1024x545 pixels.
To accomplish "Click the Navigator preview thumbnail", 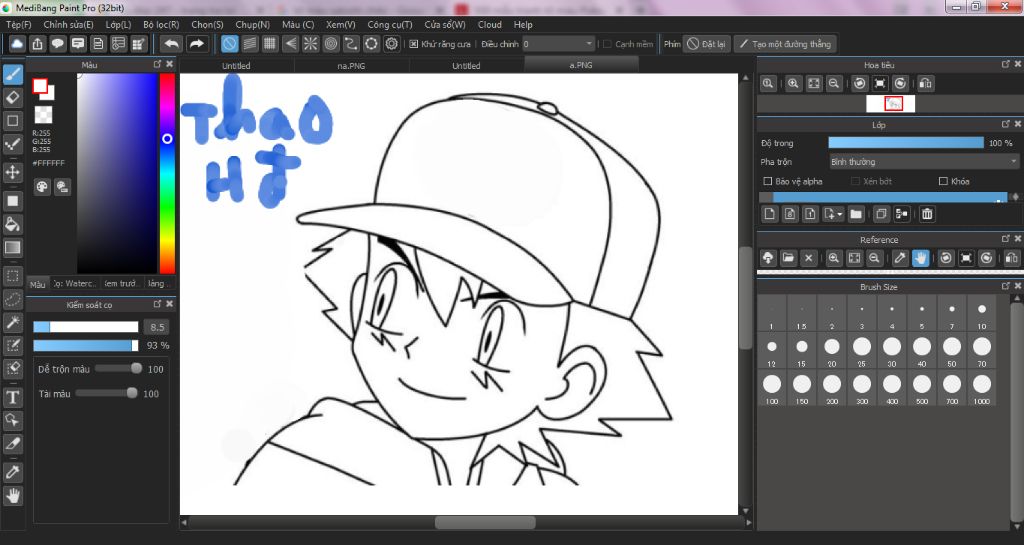I will (x=890, y=103).
